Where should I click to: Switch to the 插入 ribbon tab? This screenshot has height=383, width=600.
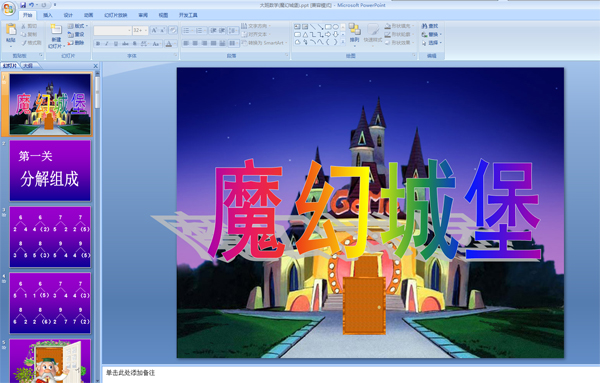point(47,15)
